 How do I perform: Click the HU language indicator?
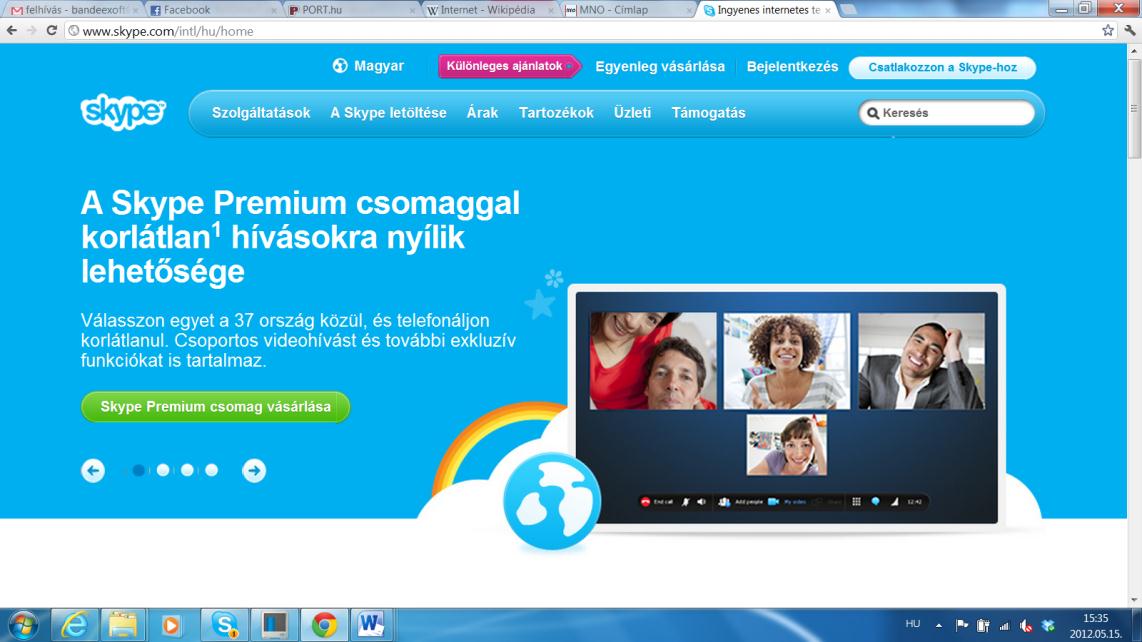coord(913,624)
